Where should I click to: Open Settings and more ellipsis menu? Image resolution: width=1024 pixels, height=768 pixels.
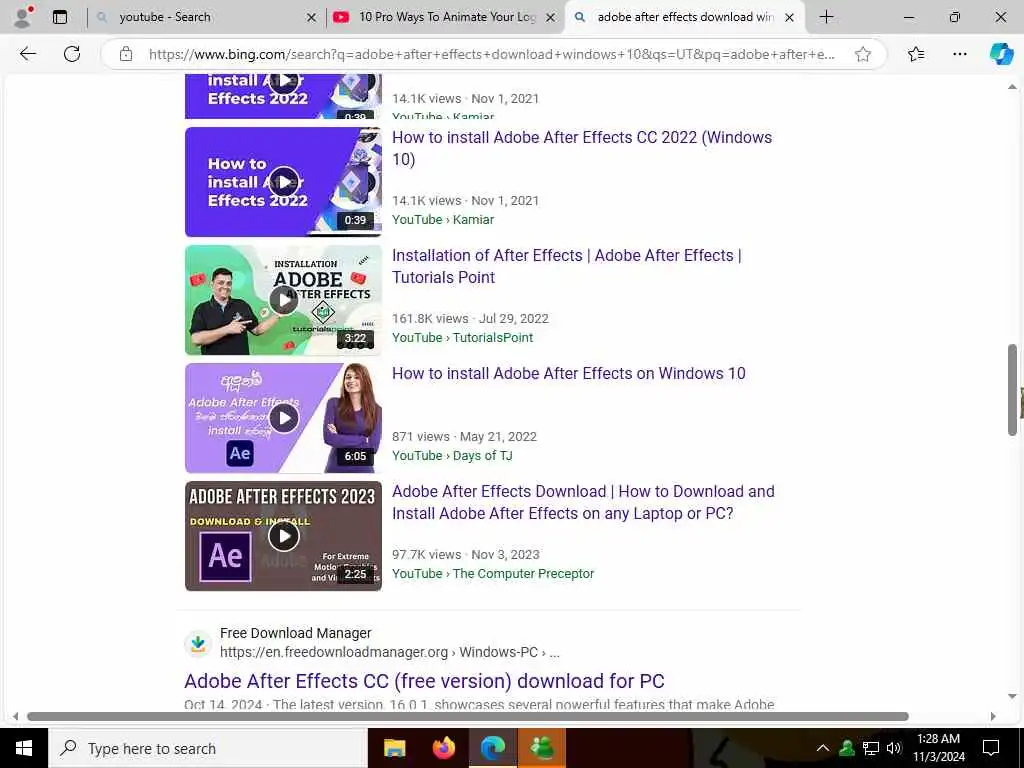point(959,54)
